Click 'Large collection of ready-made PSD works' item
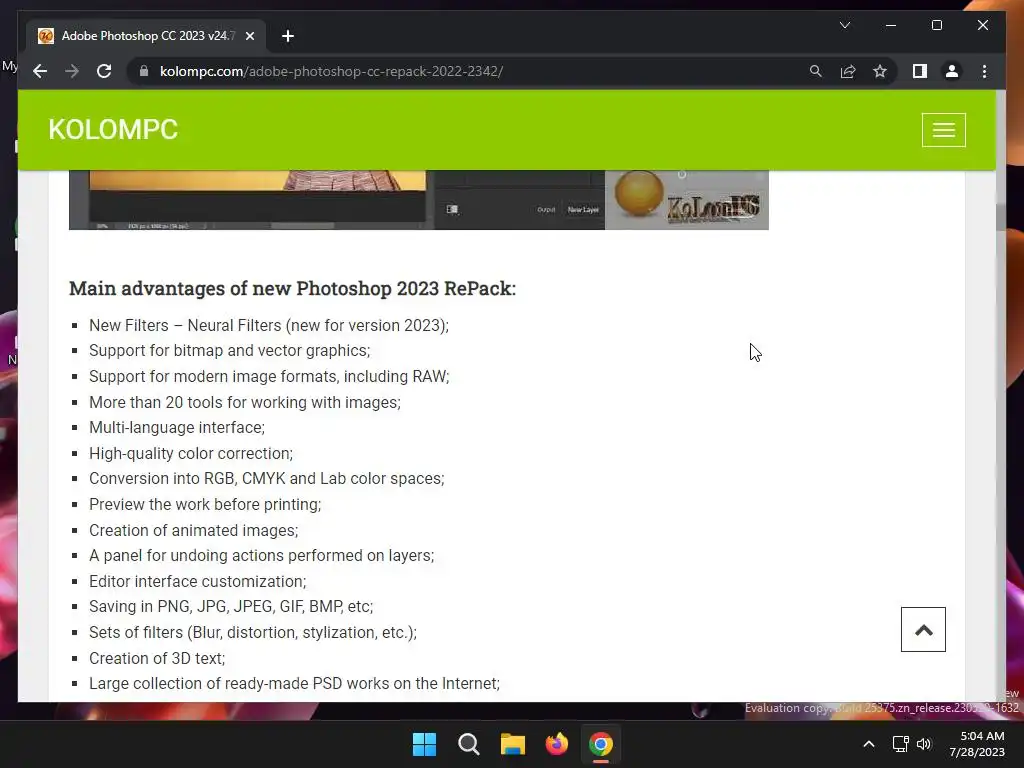This screenshot has width=1024, height=768. 294,684
